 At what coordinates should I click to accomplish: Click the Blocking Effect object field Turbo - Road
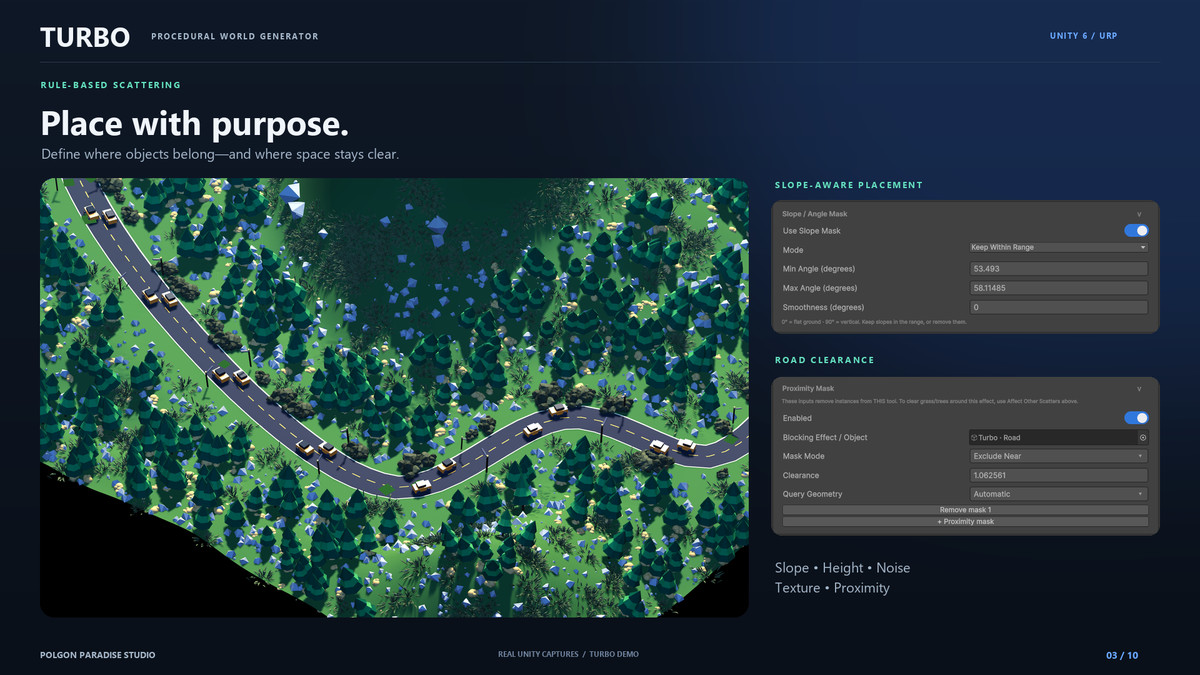click(x=1052, y=437)
